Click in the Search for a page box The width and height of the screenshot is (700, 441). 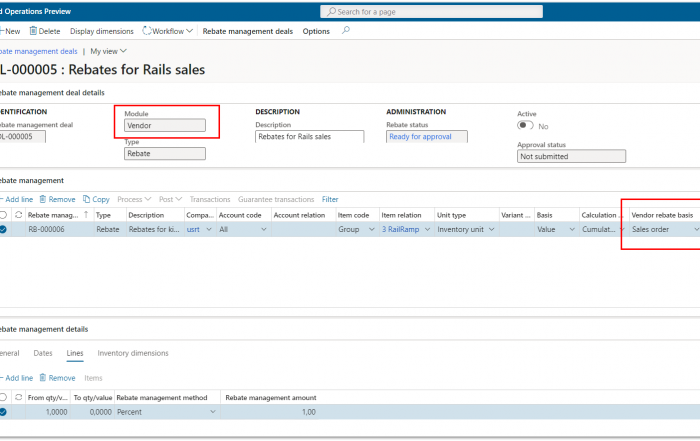[431, 12]
